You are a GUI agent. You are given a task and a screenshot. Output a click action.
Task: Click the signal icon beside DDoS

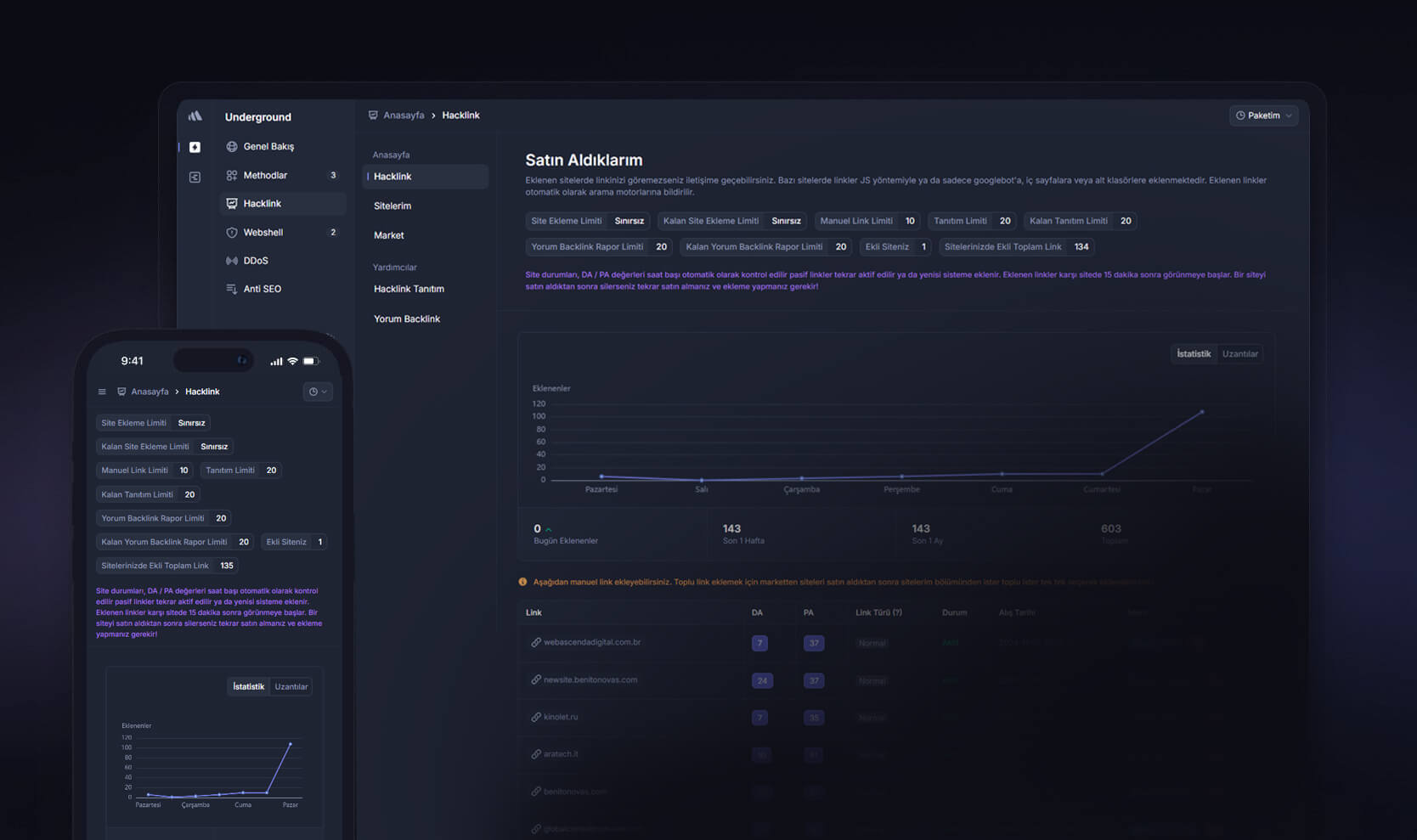click(232, 261)
